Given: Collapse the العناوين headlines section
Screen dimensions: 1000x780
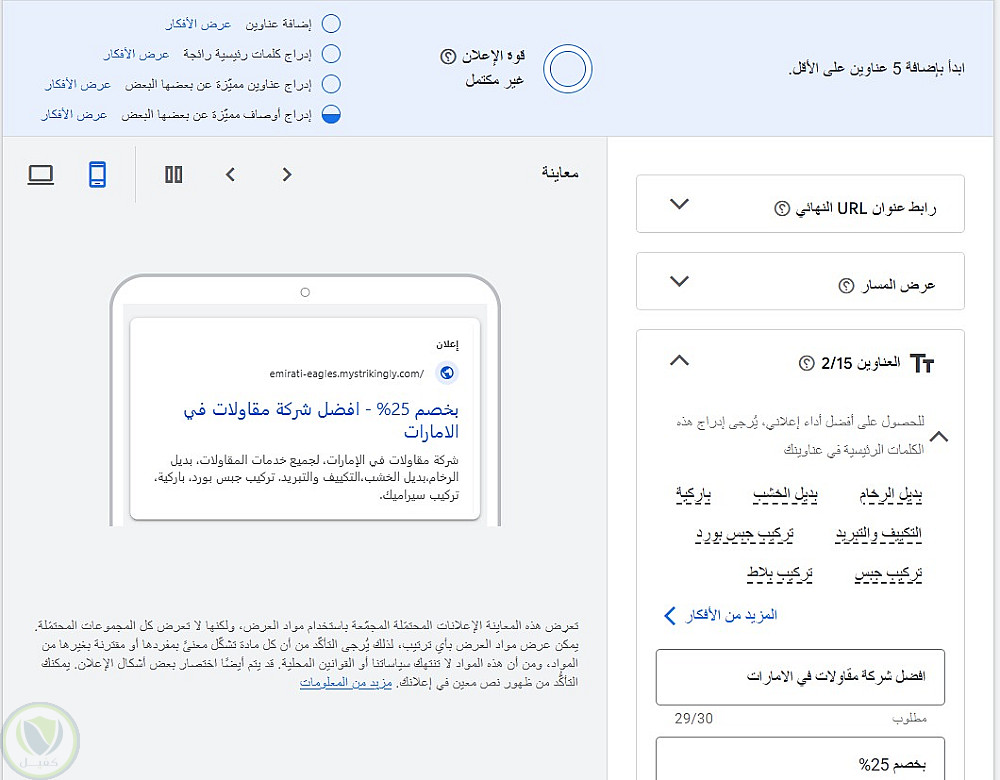Looking at the screenshot, I should [x=680, y=360].
